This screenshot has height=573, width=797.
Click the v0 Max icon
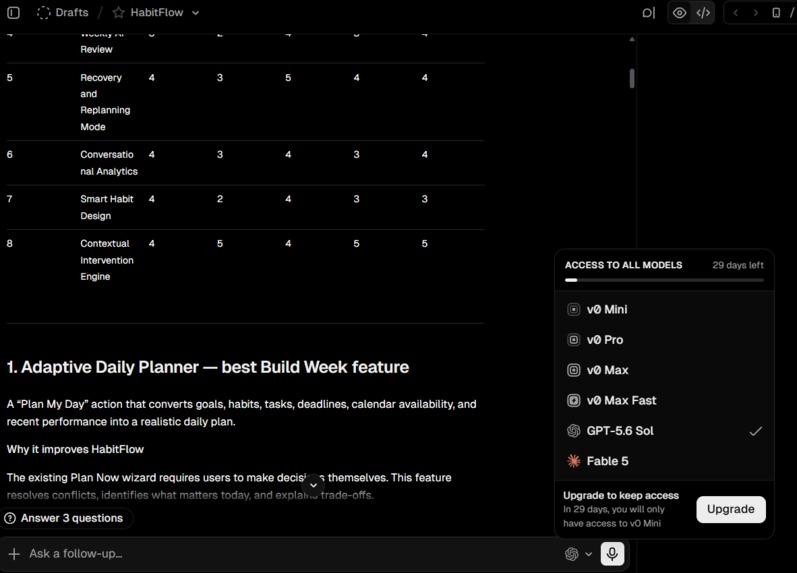point(573,370)
